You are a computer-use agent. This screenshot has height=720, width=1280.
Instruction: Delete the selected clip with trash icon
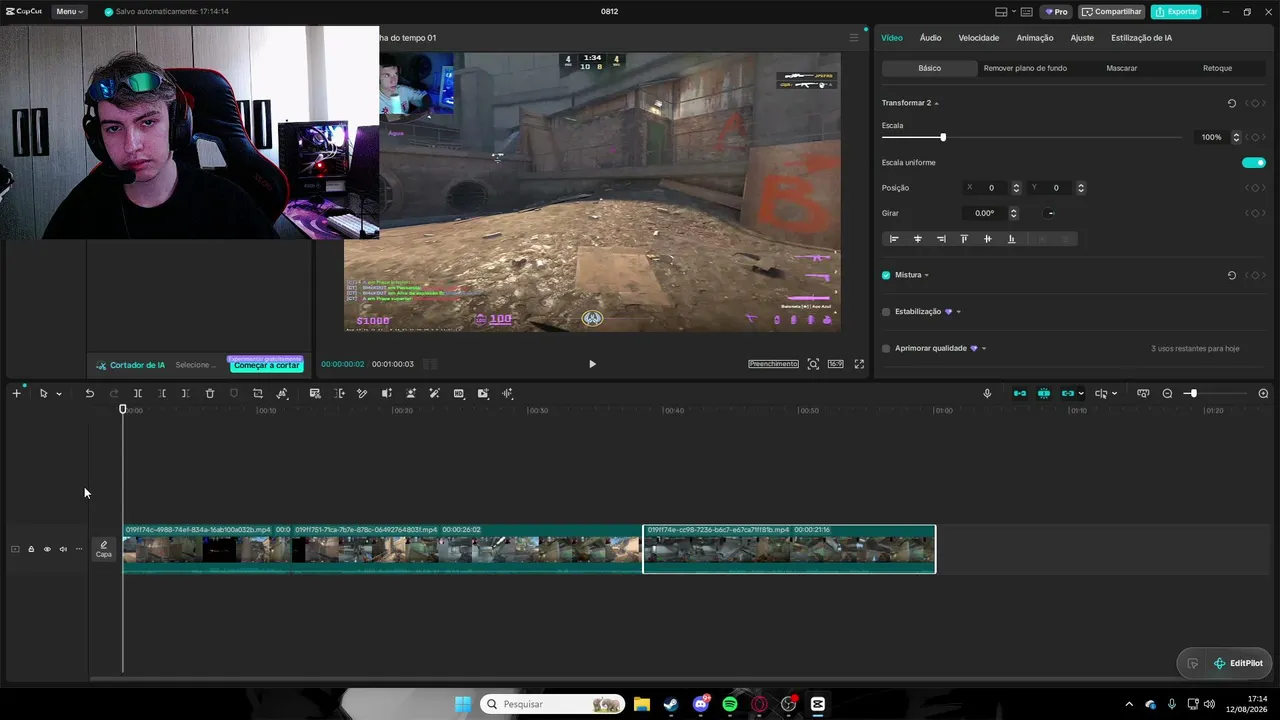tap(210, 394)
